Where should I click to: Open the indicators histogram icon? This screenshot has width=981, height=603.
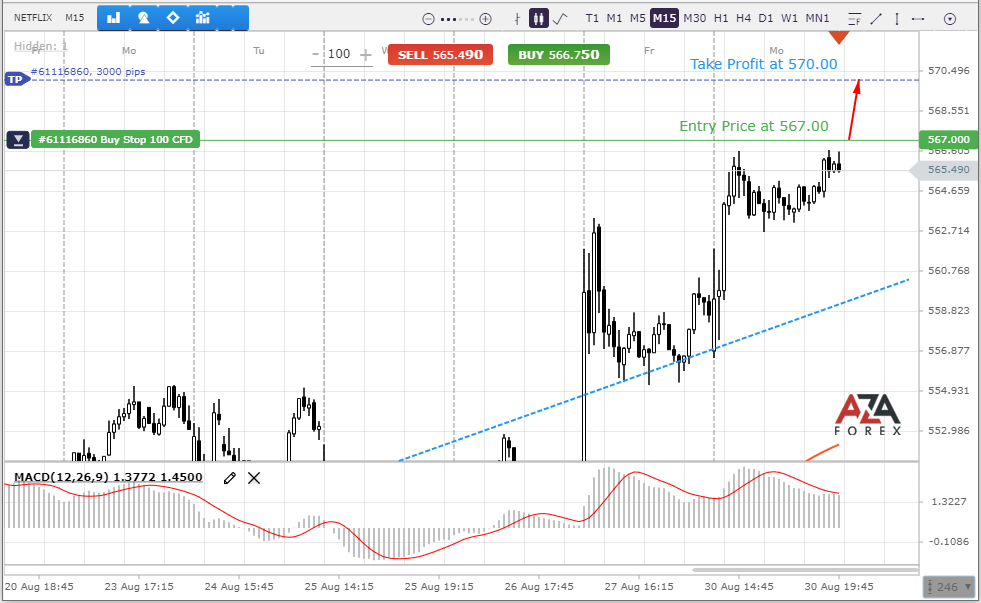pyautogui.click(x=203, y=18)
